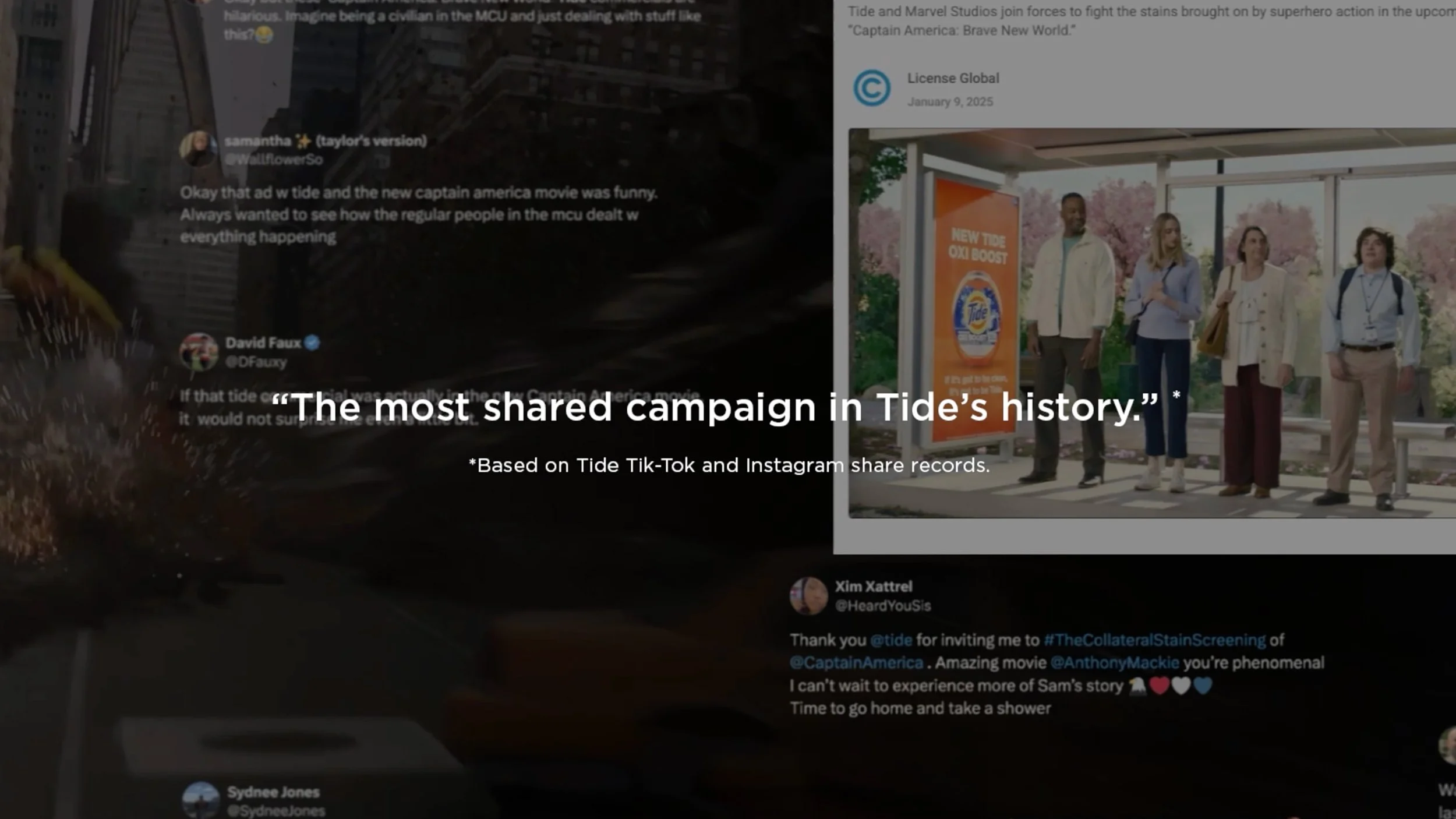Open Xim Xattrel's profile avatar
The height and width of the screenshot is (819, 1456).
point(808,595)
